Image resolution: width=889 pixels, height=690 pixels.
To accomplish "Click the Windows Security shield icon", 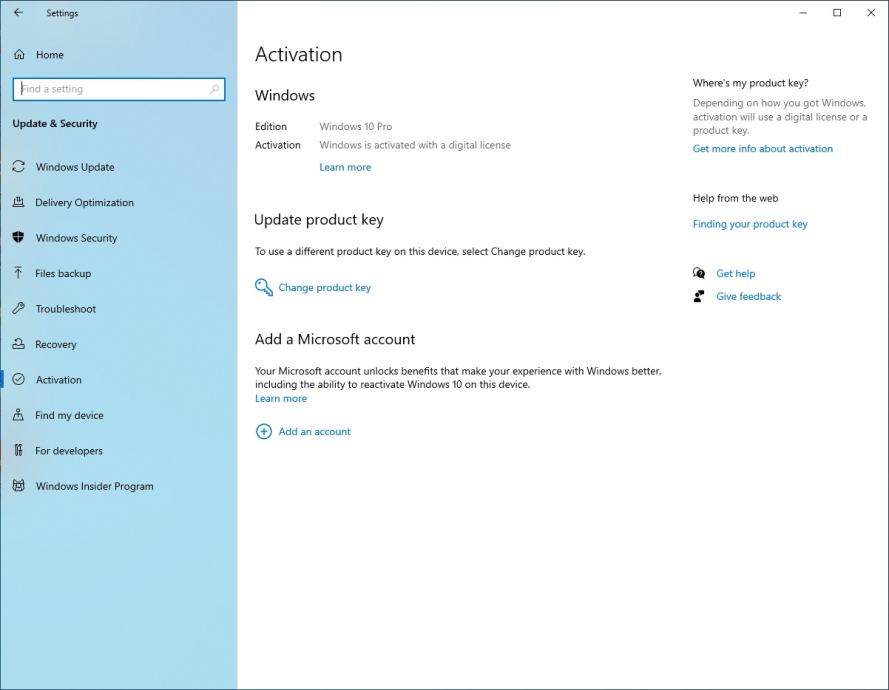I will point(18,238).
